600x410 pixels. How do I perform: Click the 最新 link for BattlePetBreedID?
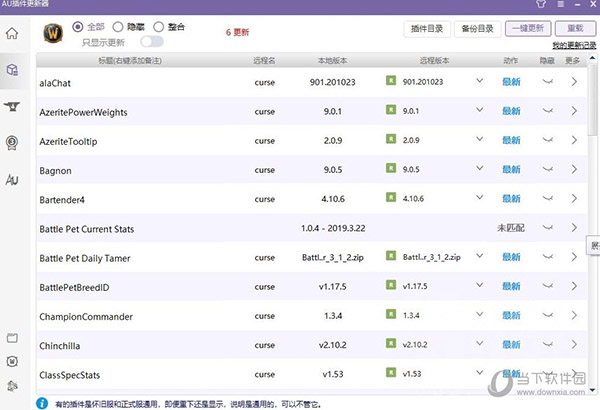coord(511,286)
